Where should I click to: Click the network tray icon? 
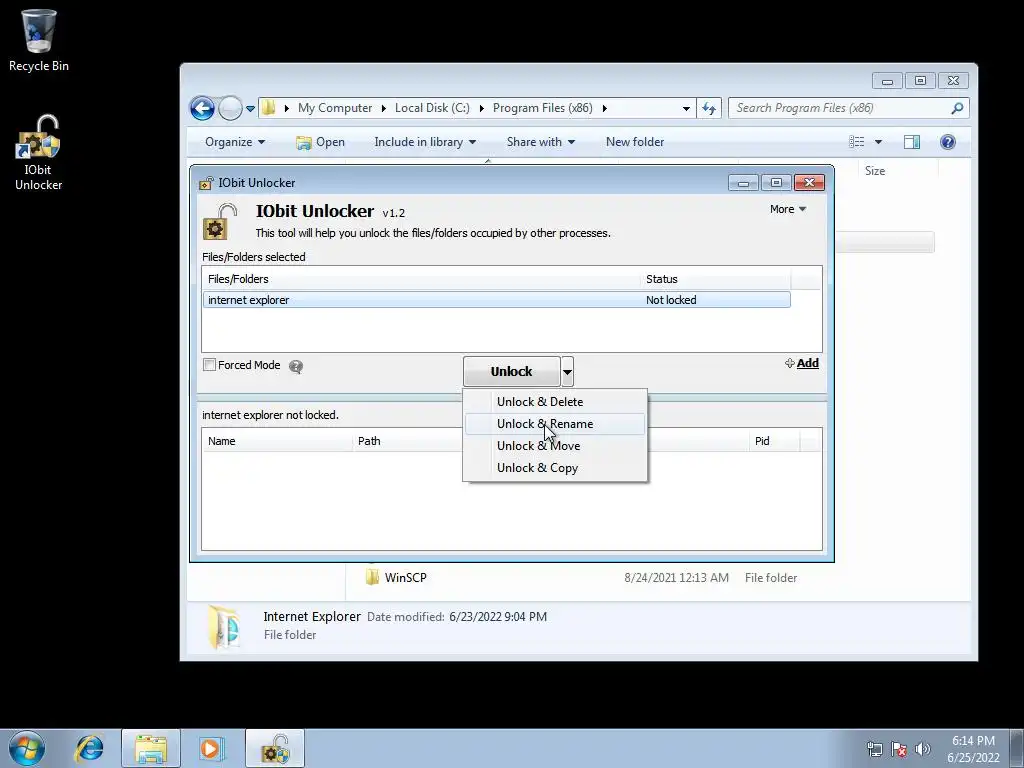coord(874,749)
